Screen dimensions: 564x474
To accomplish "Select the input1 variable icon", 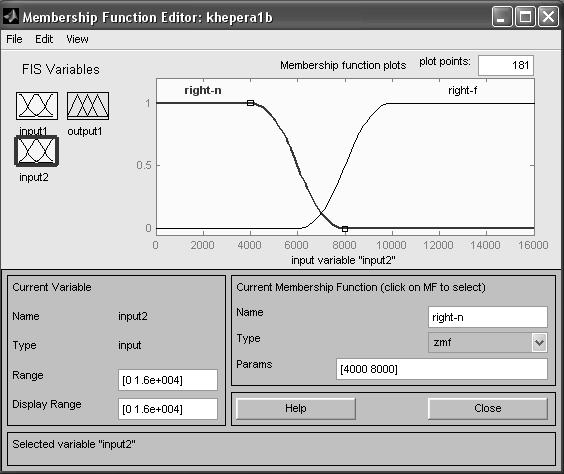I will 37,106.
